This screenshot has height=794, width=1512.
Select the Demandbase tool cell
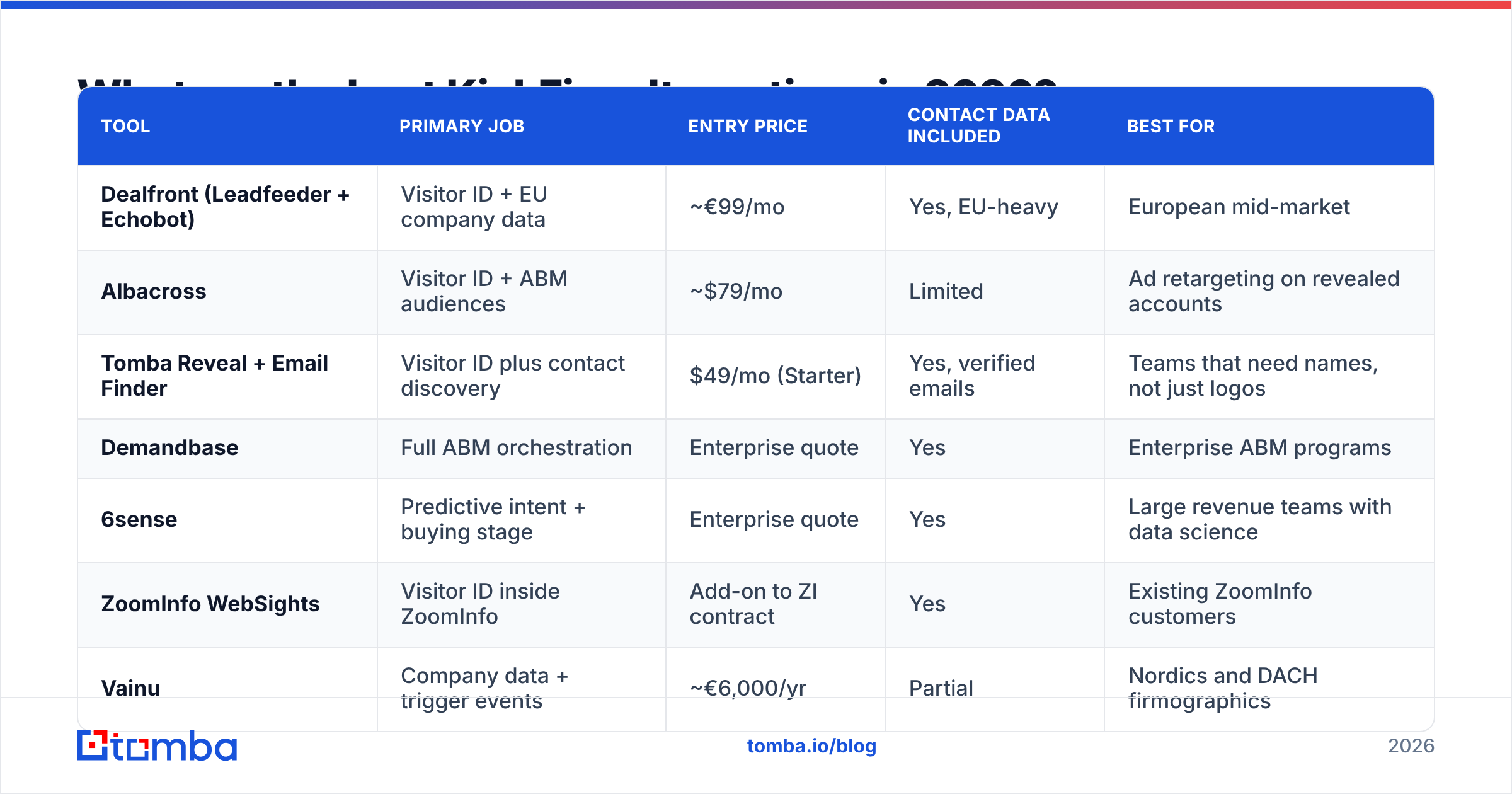[227, 448]
